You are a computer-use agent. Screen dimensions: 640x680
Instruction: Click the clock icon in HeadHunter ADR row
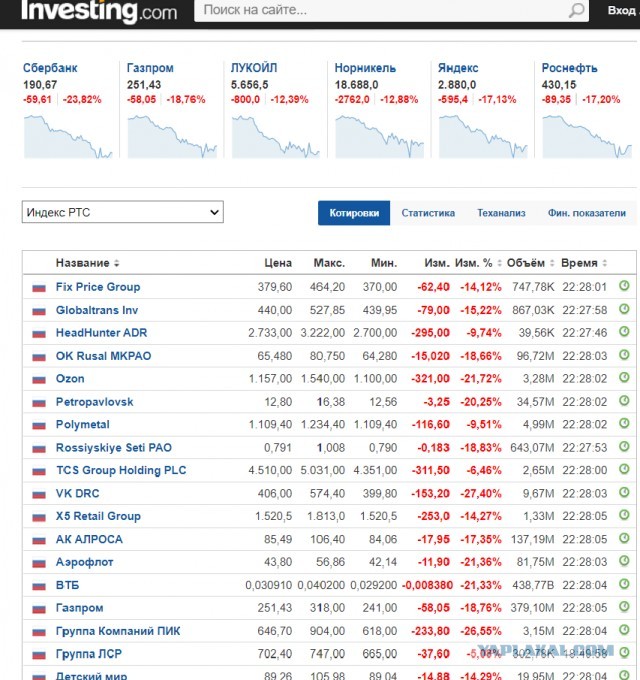(x=624, y=332)
